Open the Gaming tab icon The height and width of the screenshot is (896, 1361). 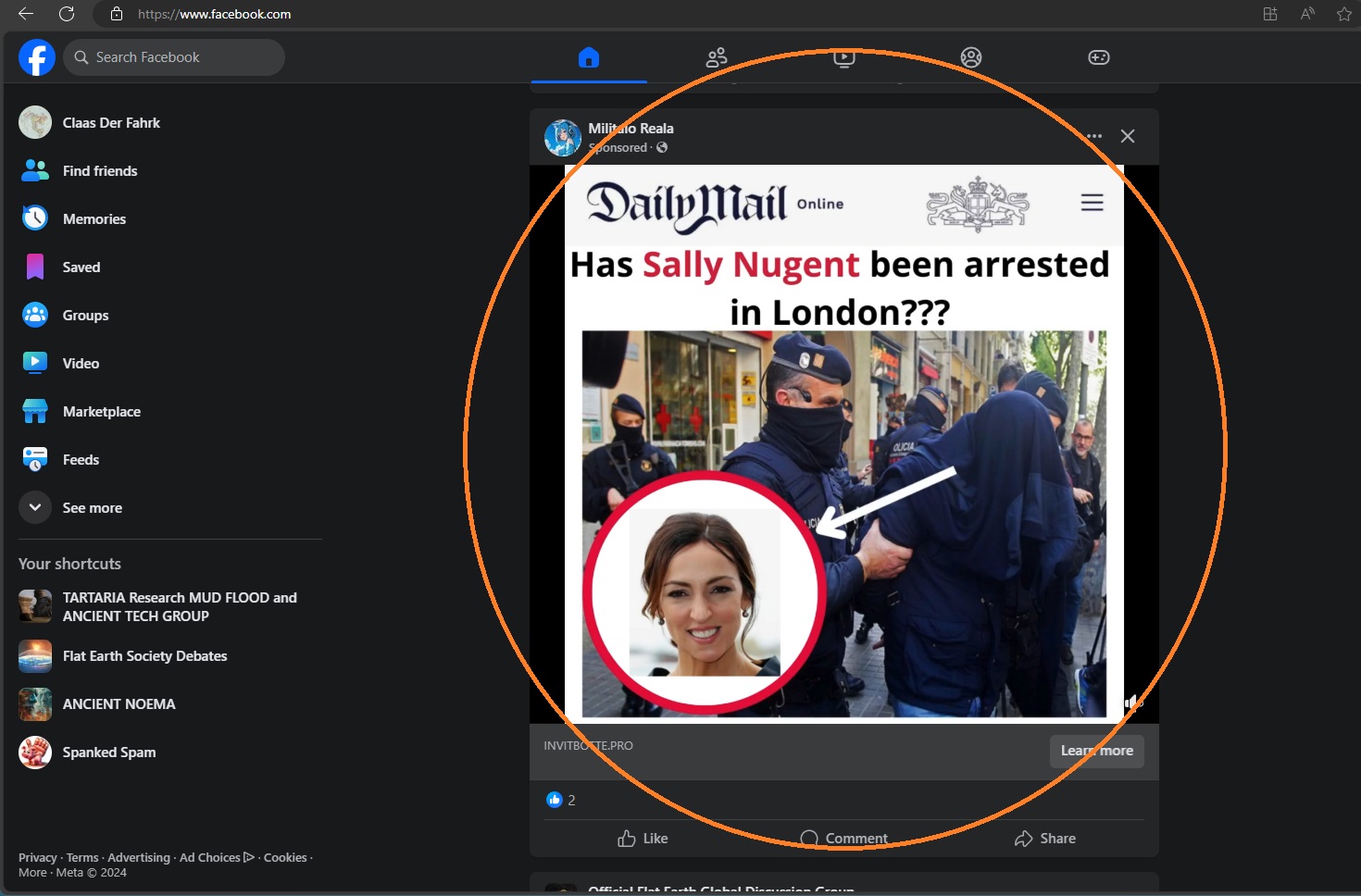click(x=1099, y=57)
